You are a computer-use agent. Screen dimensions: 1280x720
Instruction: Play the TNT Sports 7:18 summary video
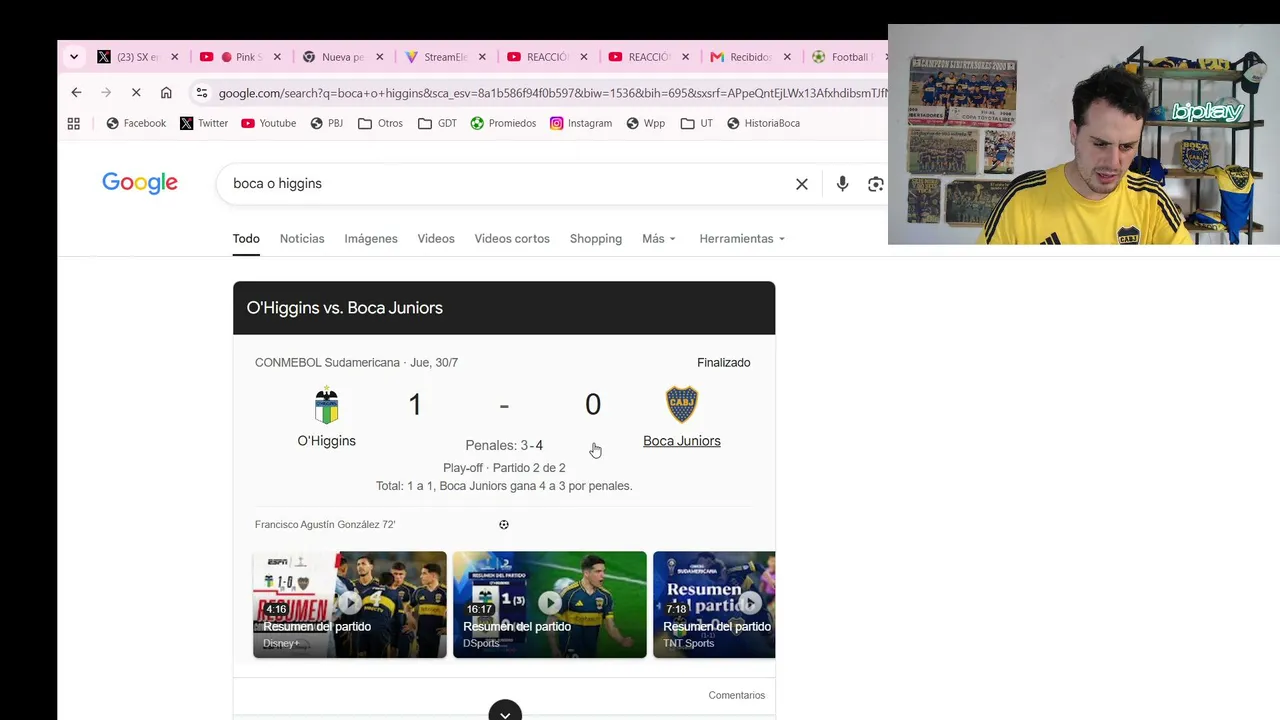(x=714, y=604)
